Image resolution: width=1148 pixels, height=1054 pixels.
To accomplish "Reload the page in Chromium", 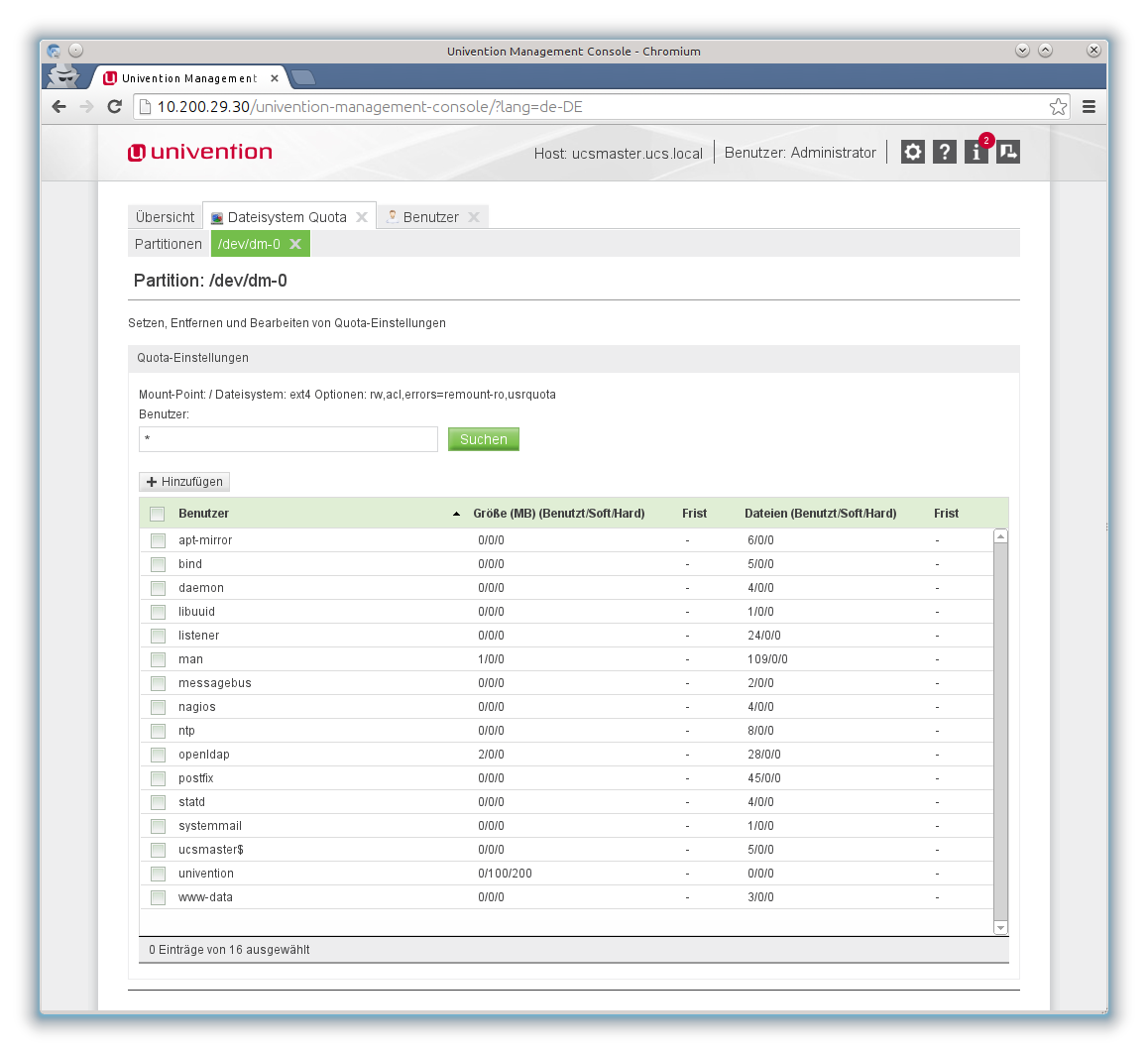I will click(115, 107).
